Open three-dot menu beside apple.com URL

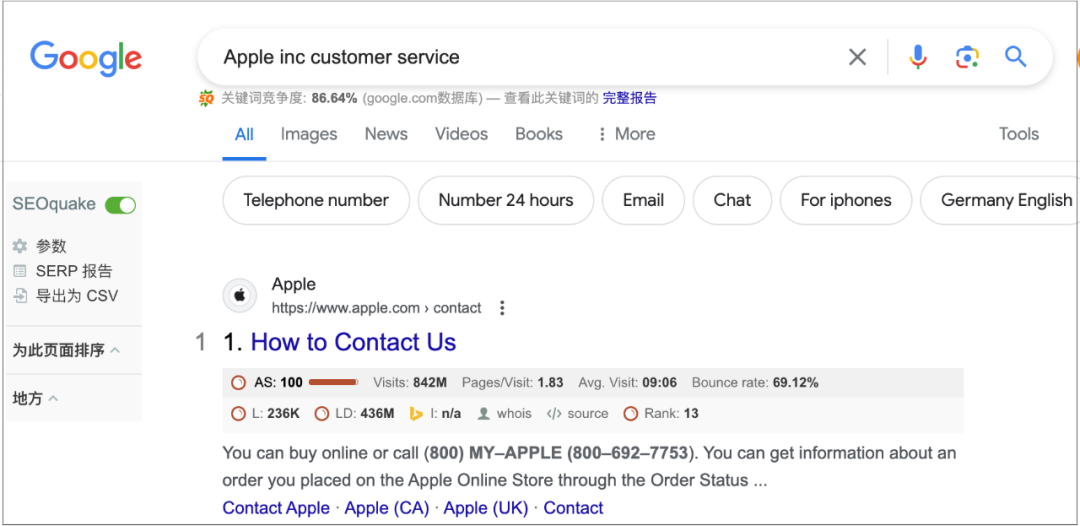(x=502, y=308)
